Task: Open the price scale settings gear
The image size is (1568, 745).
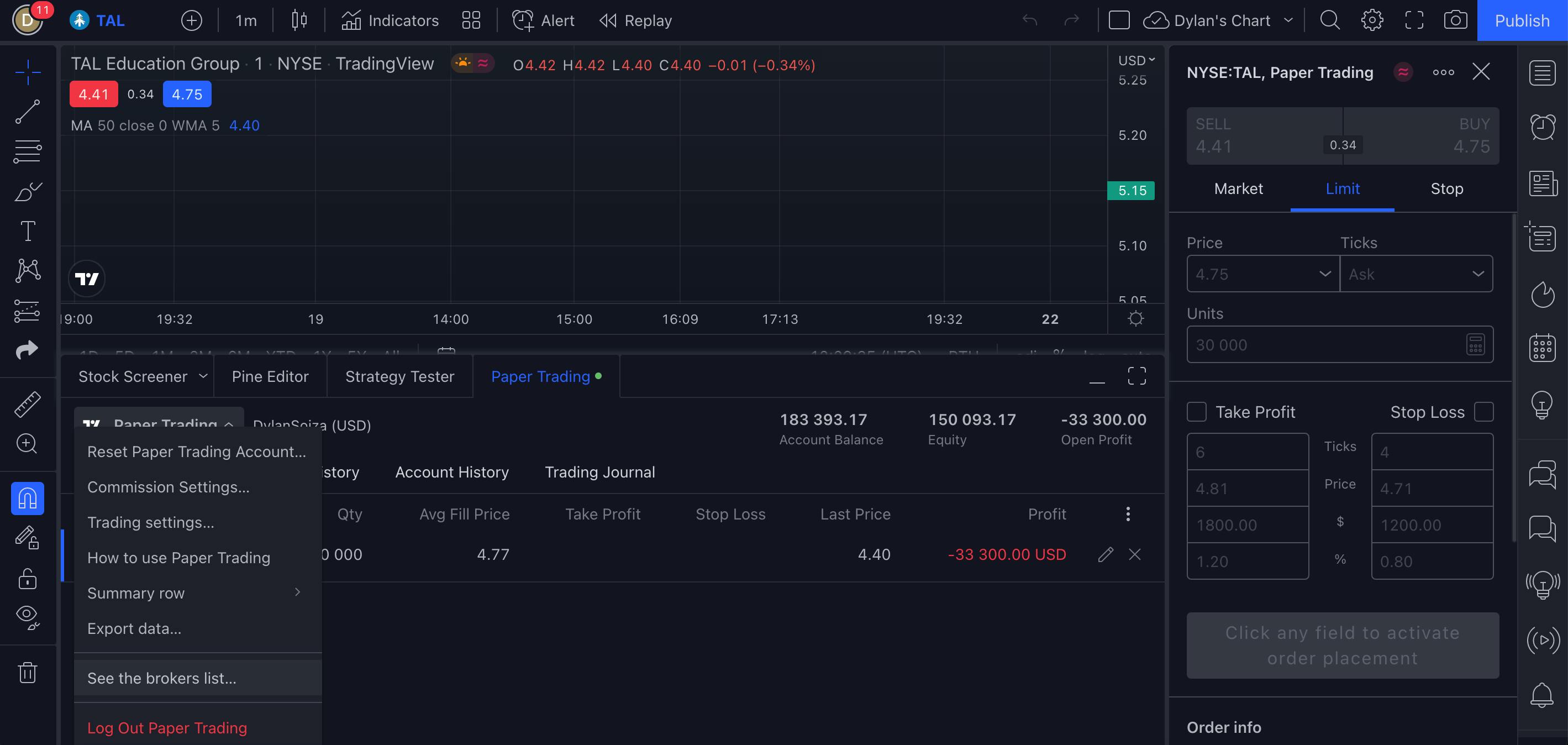Action: coord(1136,318)
